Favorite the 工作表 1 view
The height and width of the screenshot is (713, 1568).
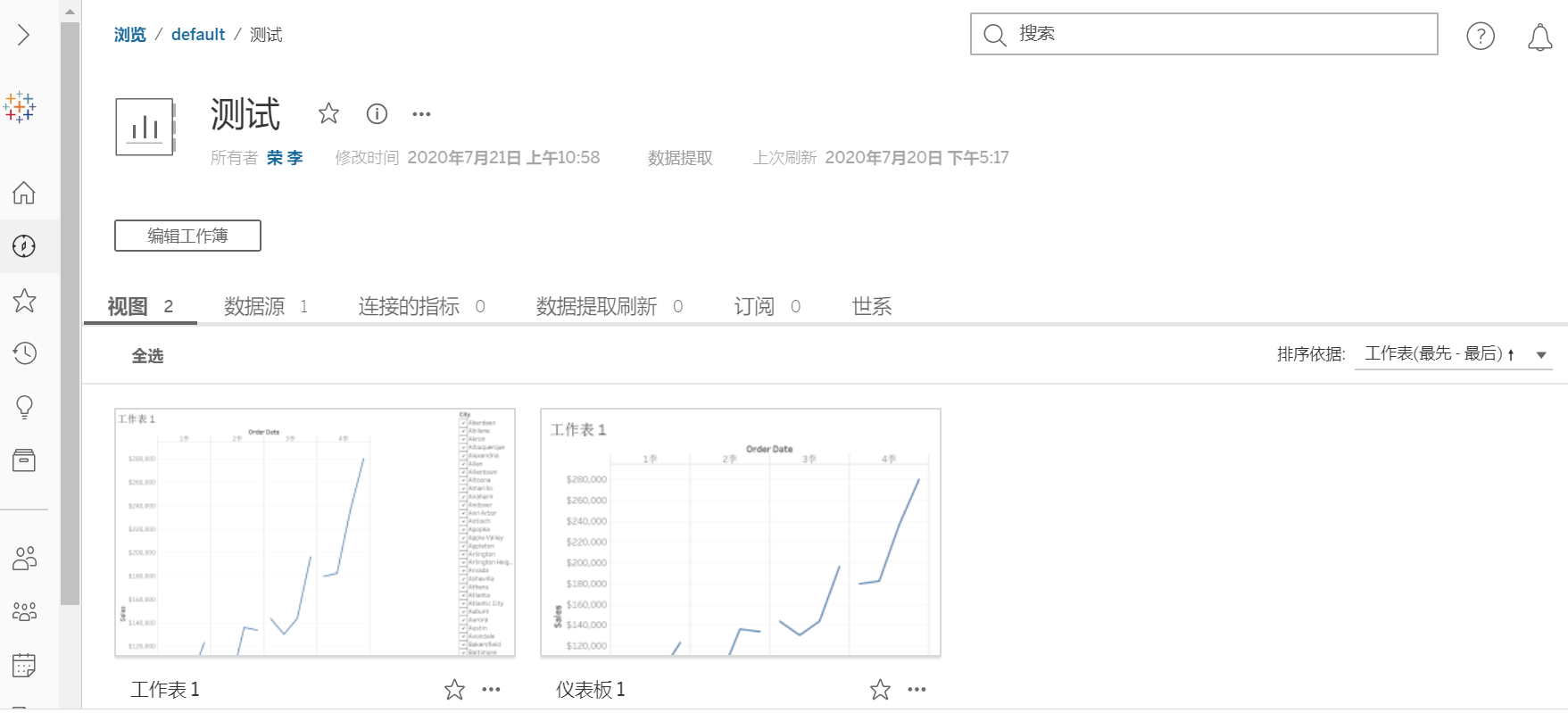pos(454,689)
